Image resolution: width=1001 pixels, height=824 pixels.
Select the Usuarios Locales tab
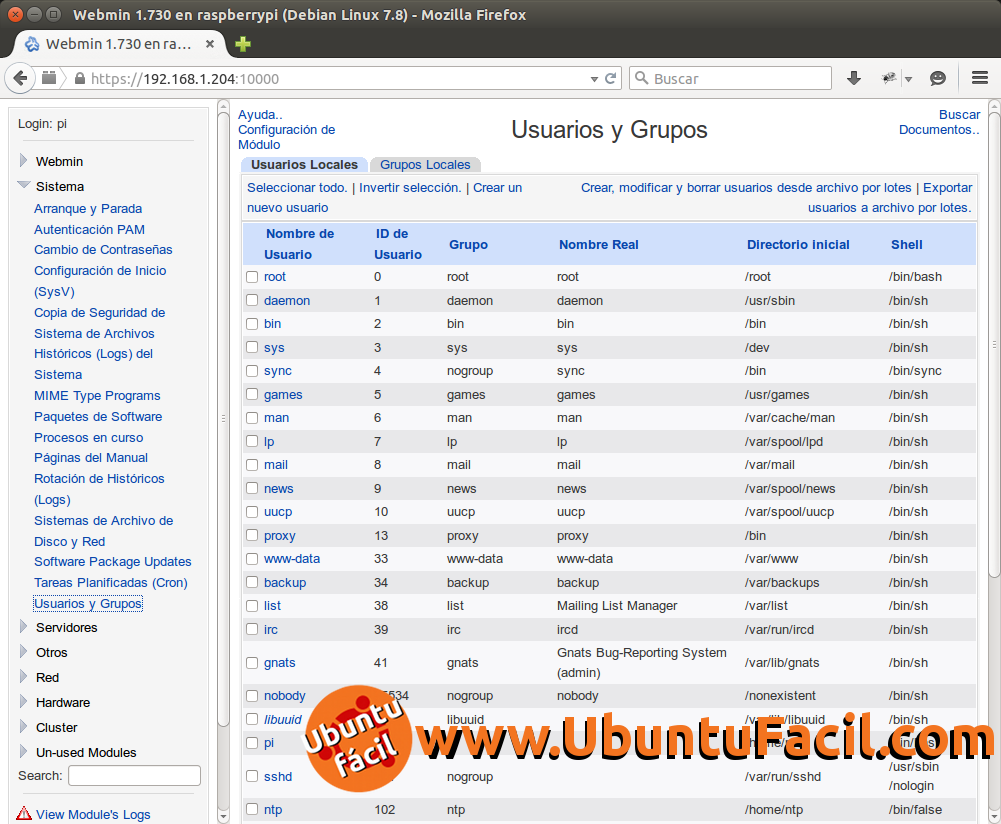(304, 165)
